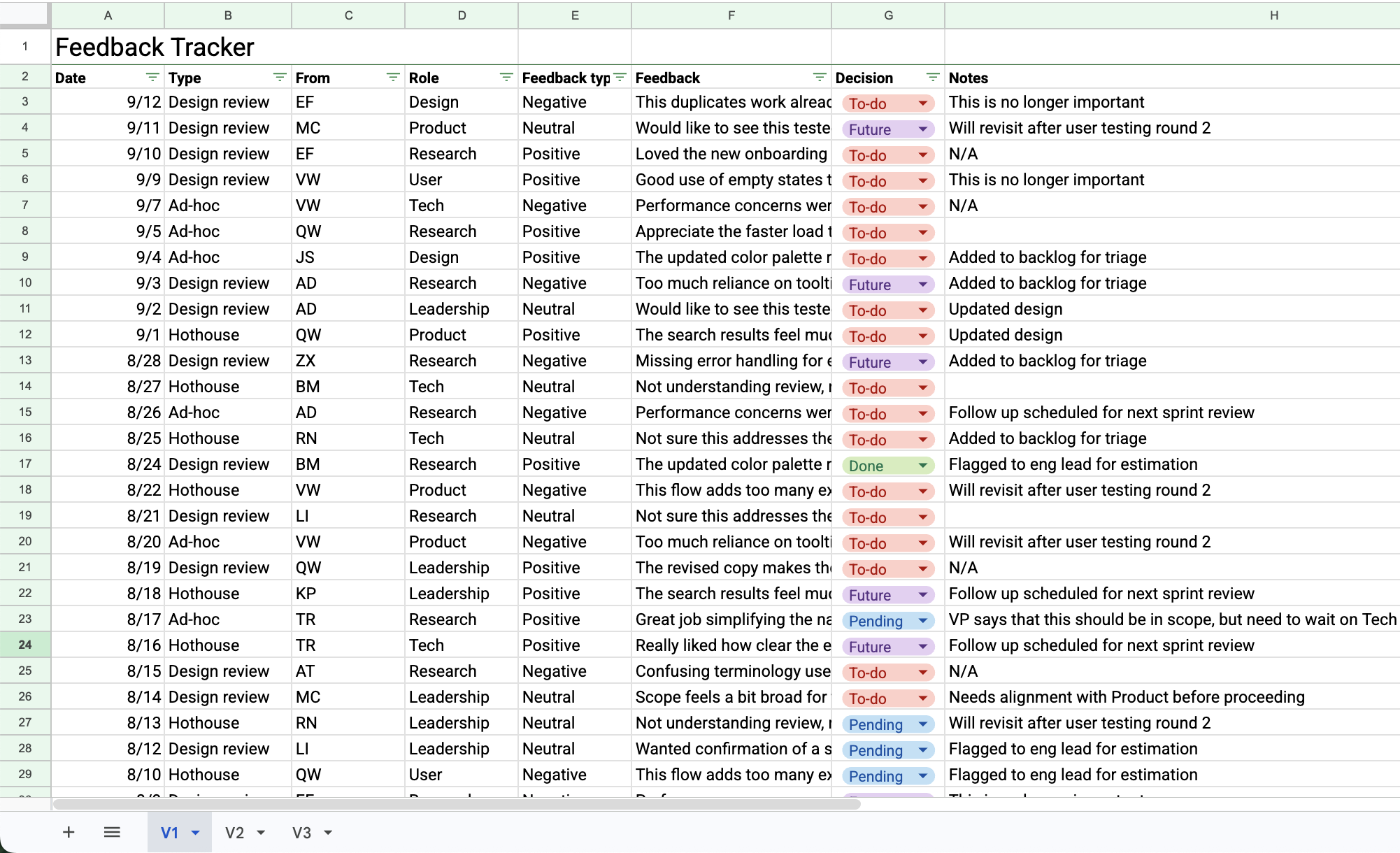Click the Notes header cell
The height and width of the screenshot is (853, 1400).
pos(1172,77)
